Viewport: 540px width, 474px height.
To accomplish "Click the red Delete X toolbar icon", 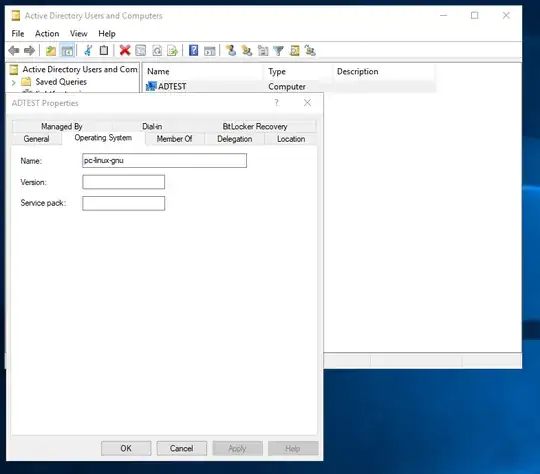I will point(125,51).
